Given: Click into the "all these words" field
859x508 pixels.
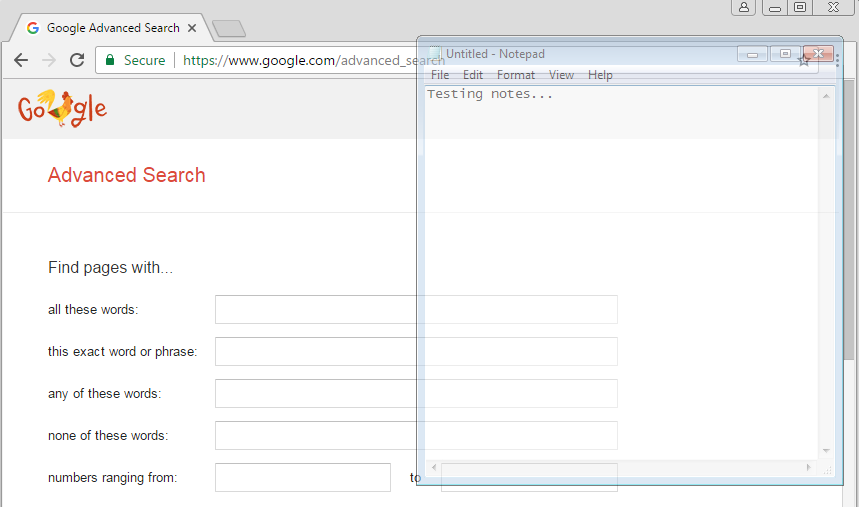Looking at the screenshot, I should click(315, 310).
